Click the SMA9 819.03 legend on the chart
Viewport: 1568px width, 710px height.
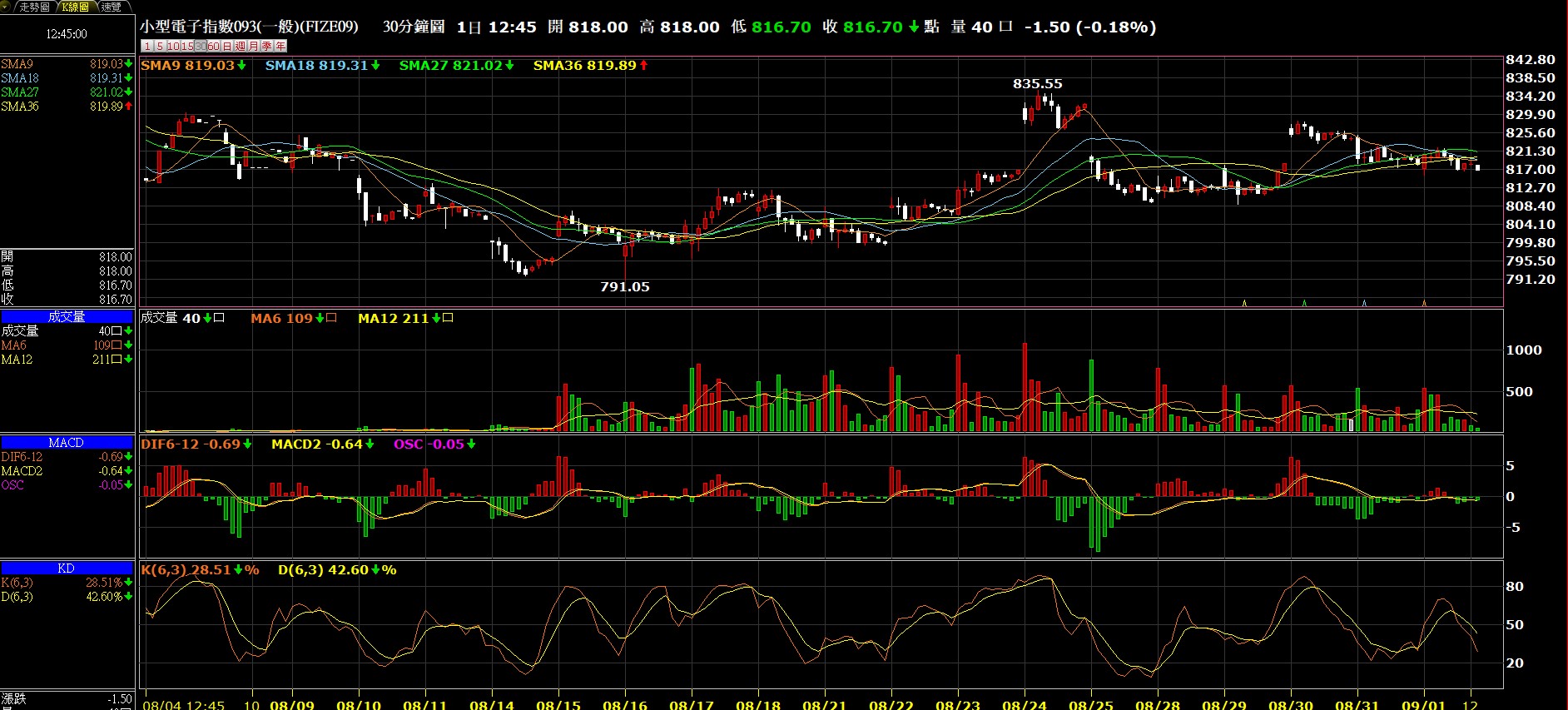[193, 65]
